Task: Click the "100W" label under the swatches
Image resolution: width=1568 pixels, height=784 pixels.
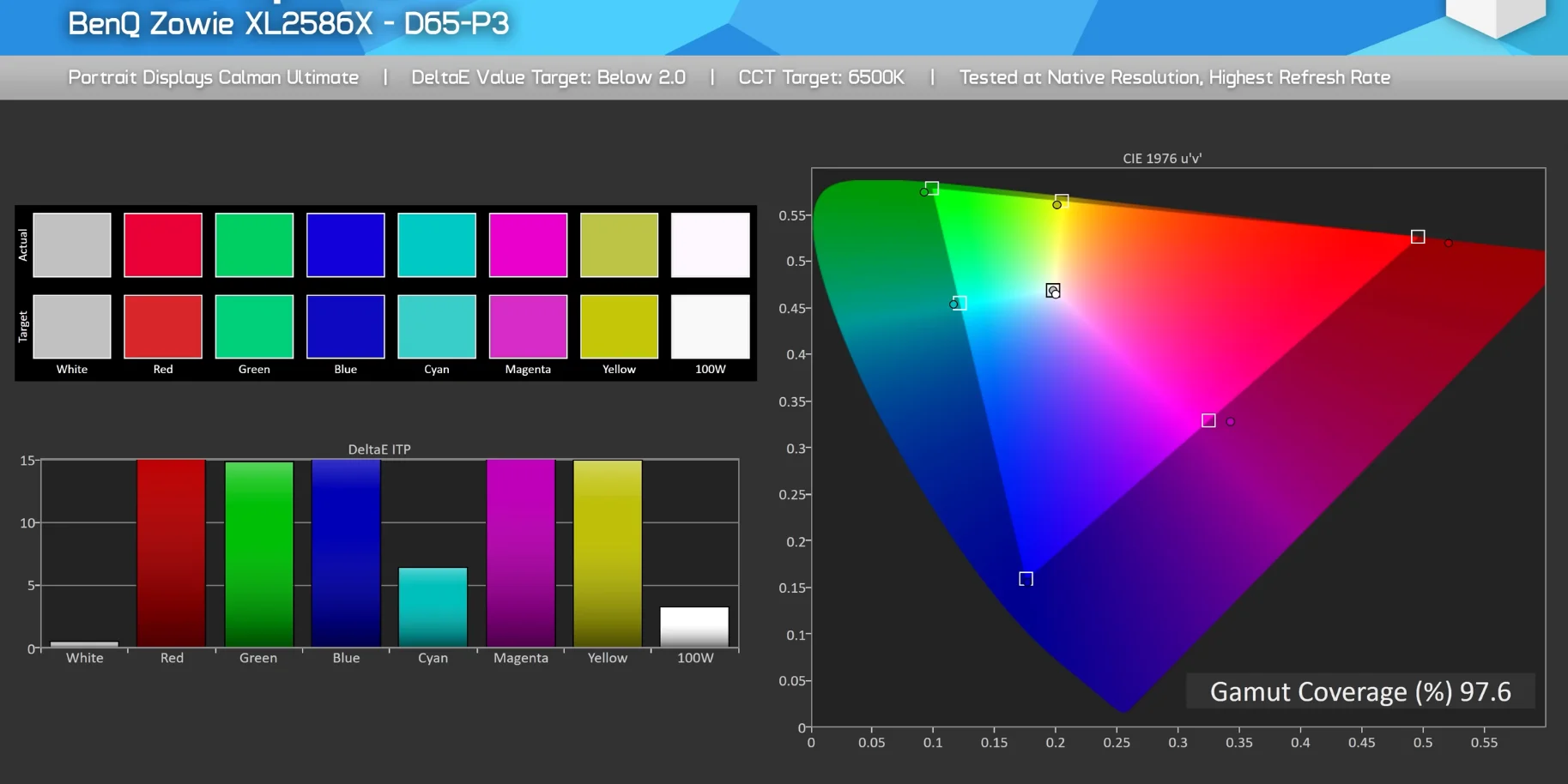Action: coord(711,370)
